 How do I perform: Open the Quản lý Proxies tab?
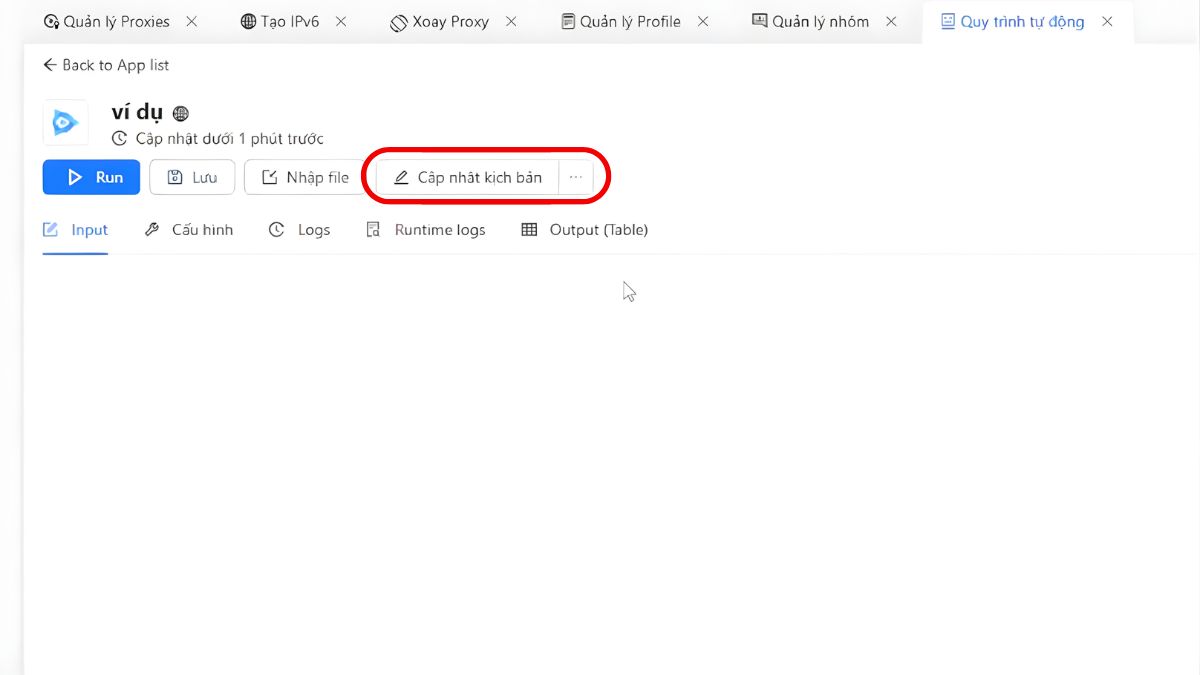(107, 21)
